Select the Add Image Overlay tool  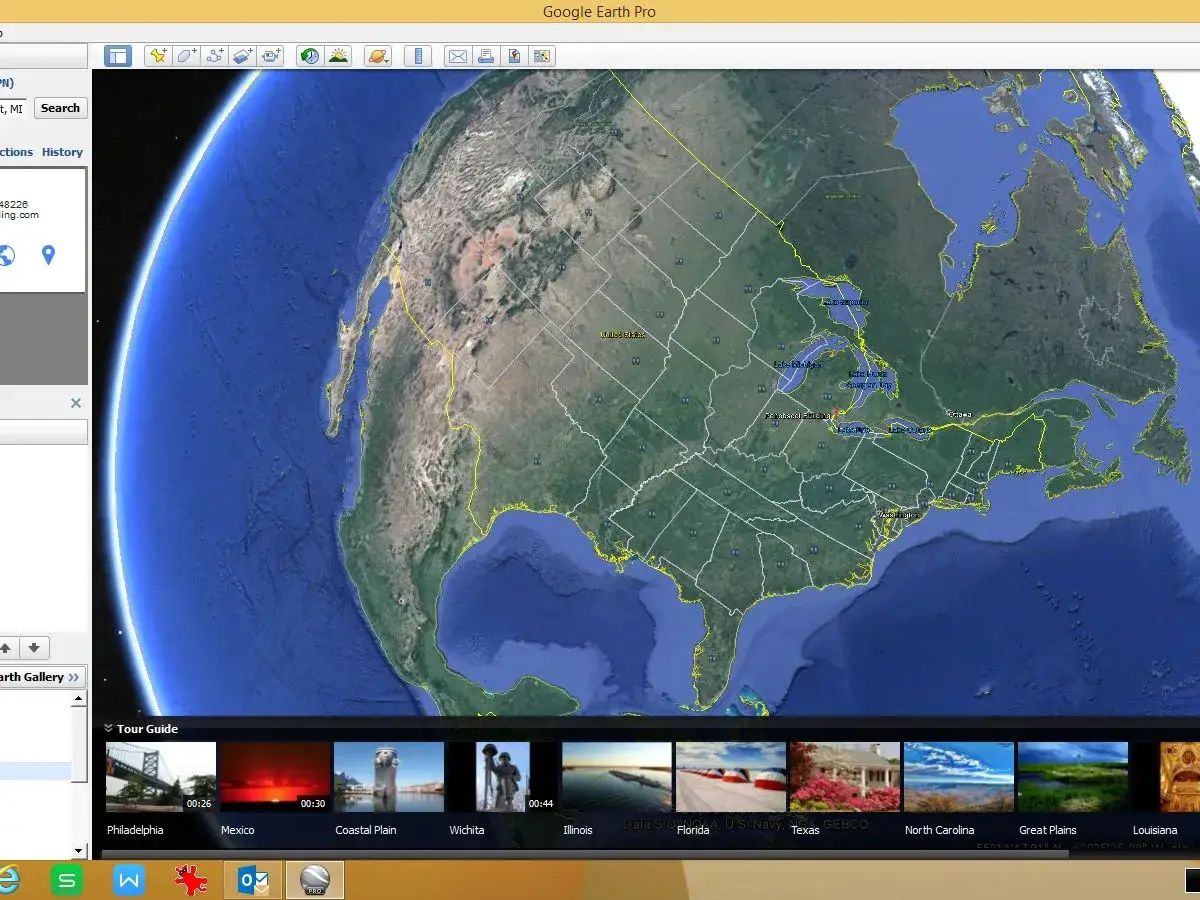242,56
